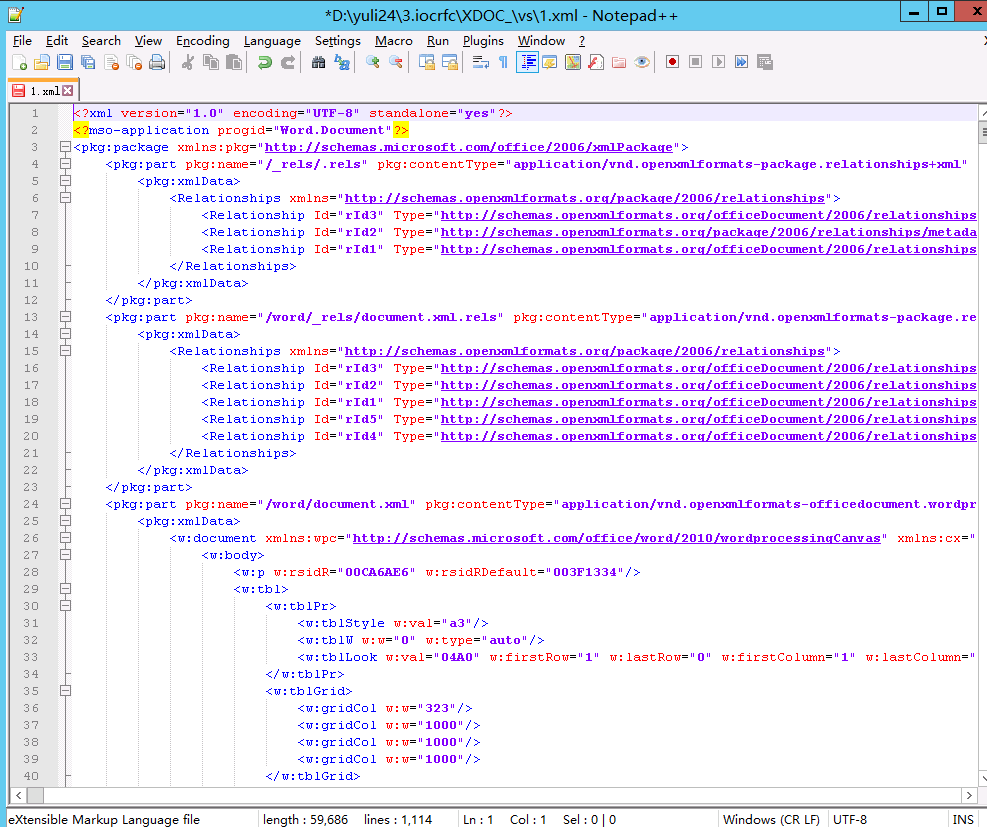Collapse the pkg:package fold on line 3
987x827 pixels.
(x=64, y=147)
